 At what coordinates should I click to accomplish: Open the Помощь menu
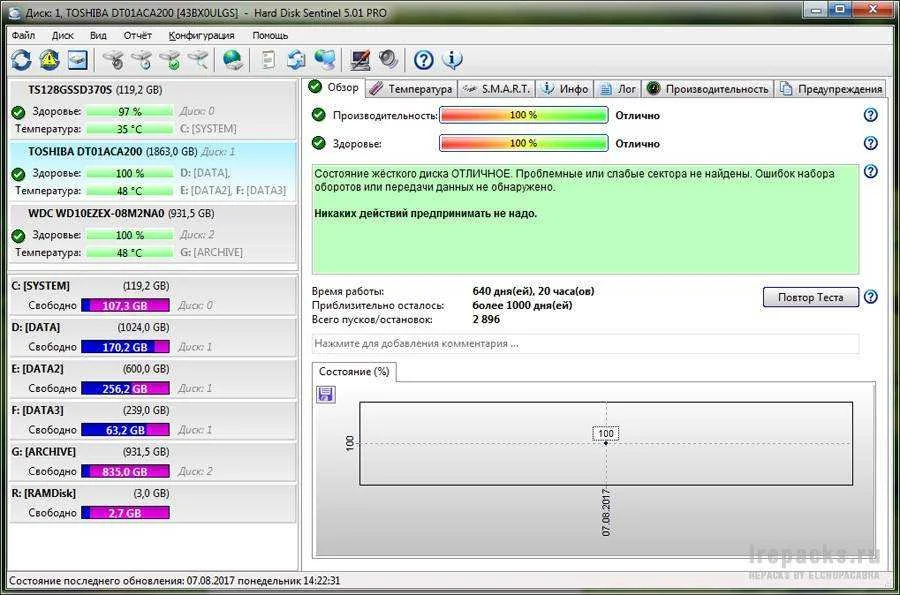tap(270, 35)
